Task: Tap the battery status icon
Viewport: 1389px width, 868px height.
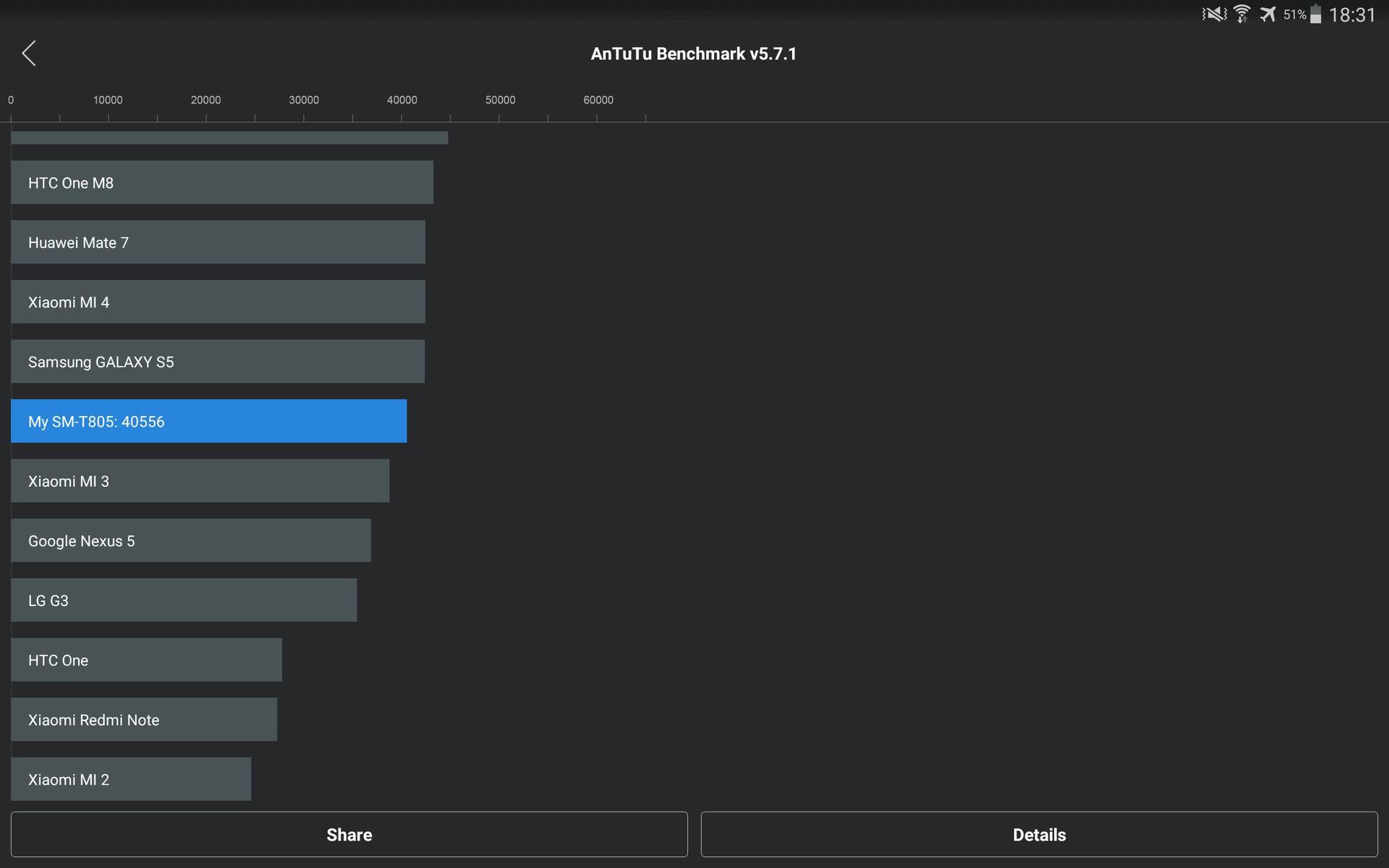Action: coord(1316,14)
